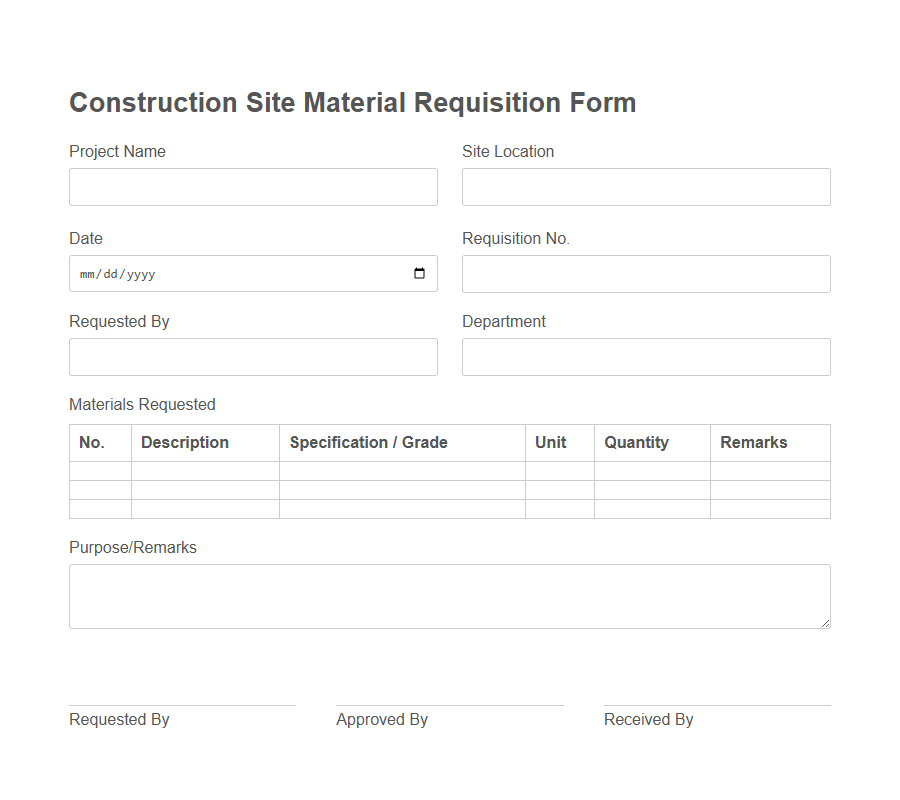Click the Requisition No. field
This screenshot has height=800, width=900.
point(645,273)
